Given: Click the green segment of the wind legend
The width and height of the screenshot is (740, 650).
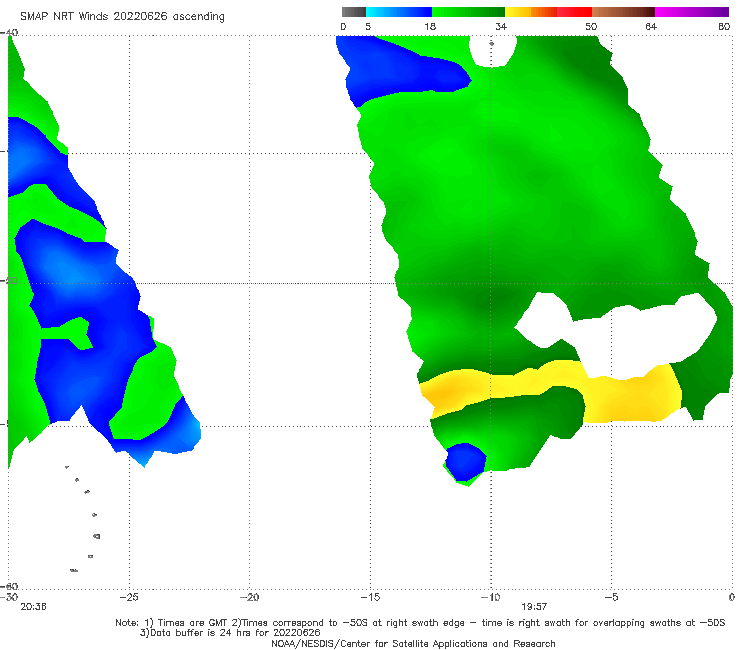Looking at the screenshot, I should point(468,12).
